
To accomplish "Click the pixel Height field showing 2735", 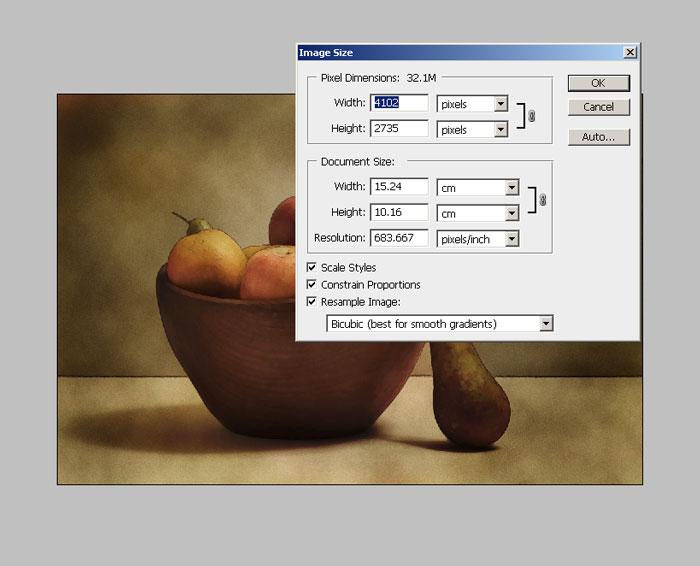I will [x=399, y=129].
